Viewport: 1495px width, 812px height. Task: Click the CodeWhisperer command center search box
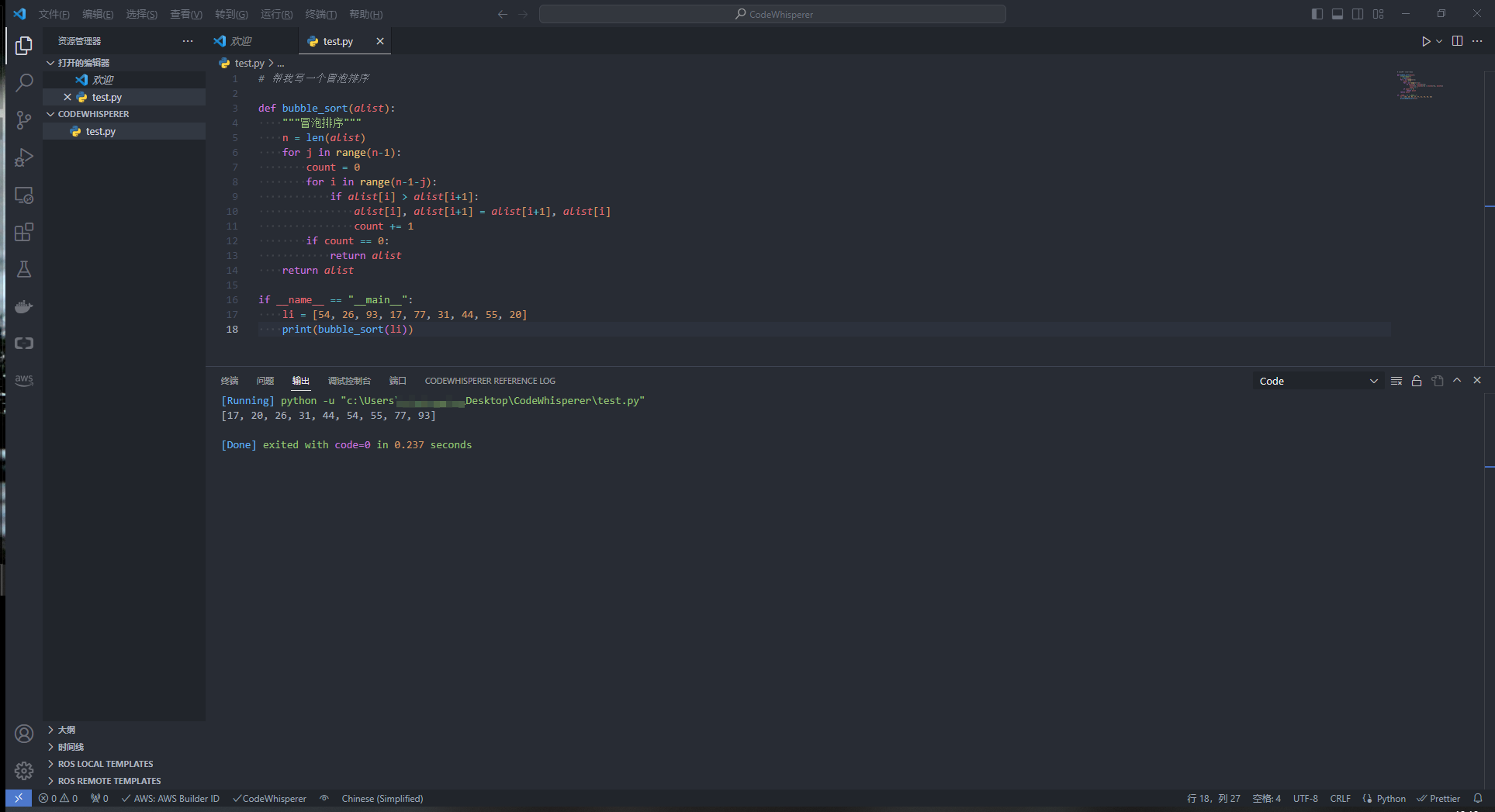tap(773, 14)
